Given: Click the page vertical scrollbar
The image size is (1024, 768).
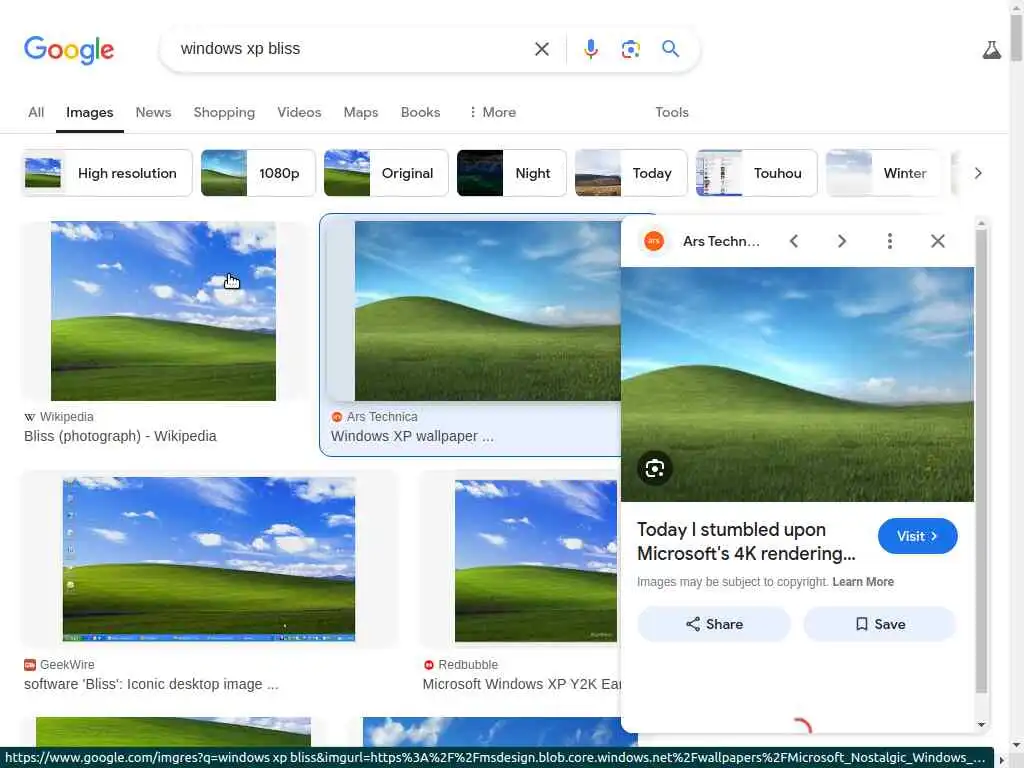Looking at the screenshot, I should [1016, 38].
